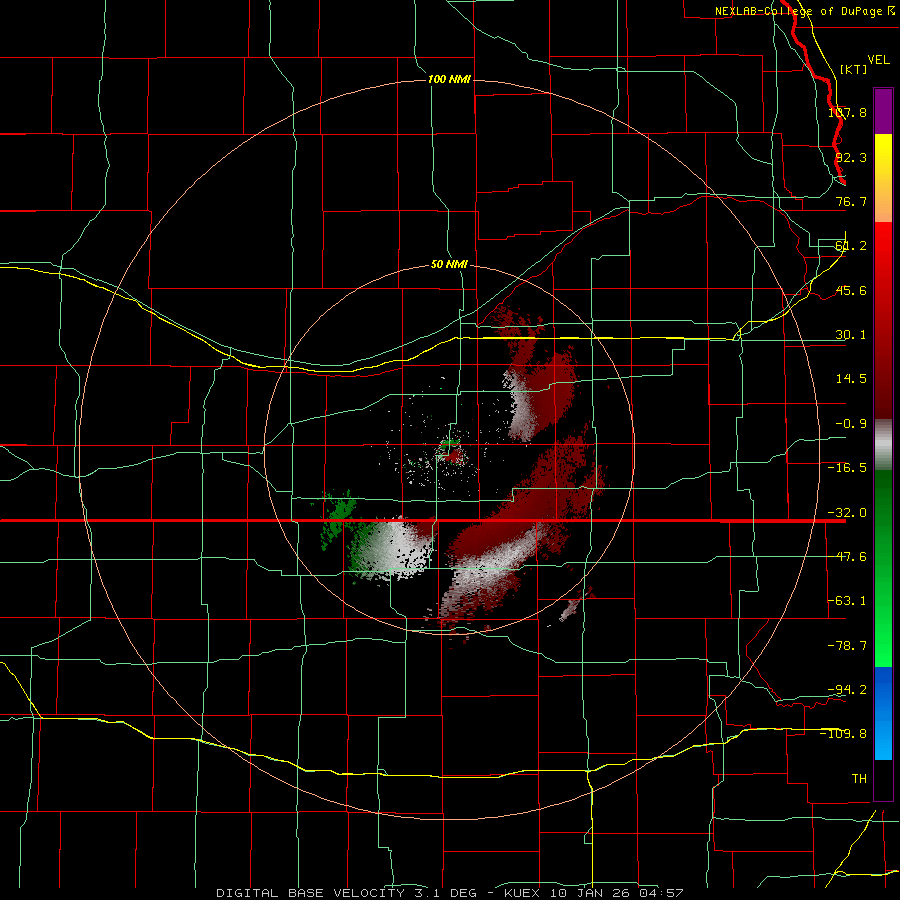900x900 pixels.
Task: Select the NEXLAB-College of DuPage credit text
Action: [804, 11]
